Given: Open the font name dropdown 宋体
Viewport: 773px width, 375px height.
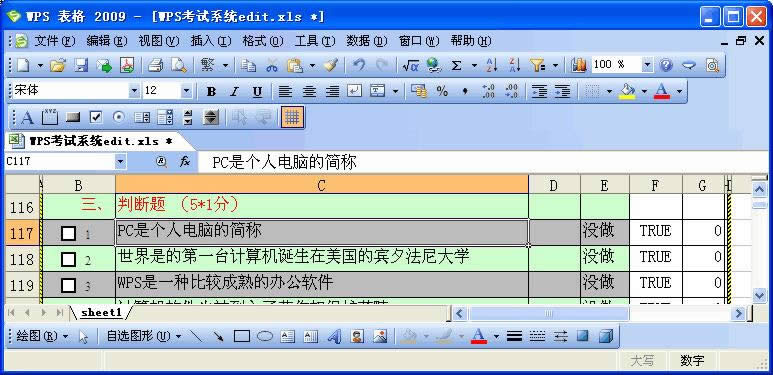Looking at the screenshot, I should 134,91.
